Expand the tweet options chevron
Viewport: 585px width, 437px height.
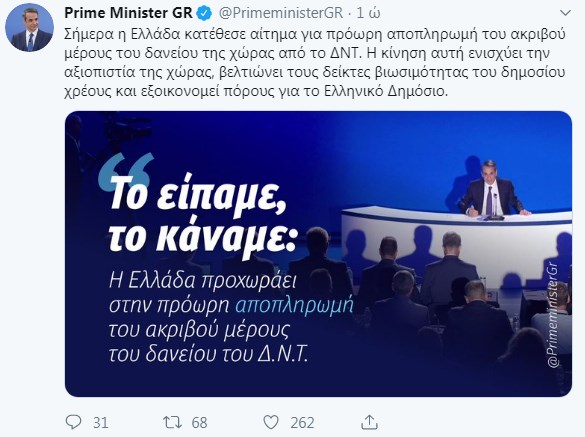[566, 13]
